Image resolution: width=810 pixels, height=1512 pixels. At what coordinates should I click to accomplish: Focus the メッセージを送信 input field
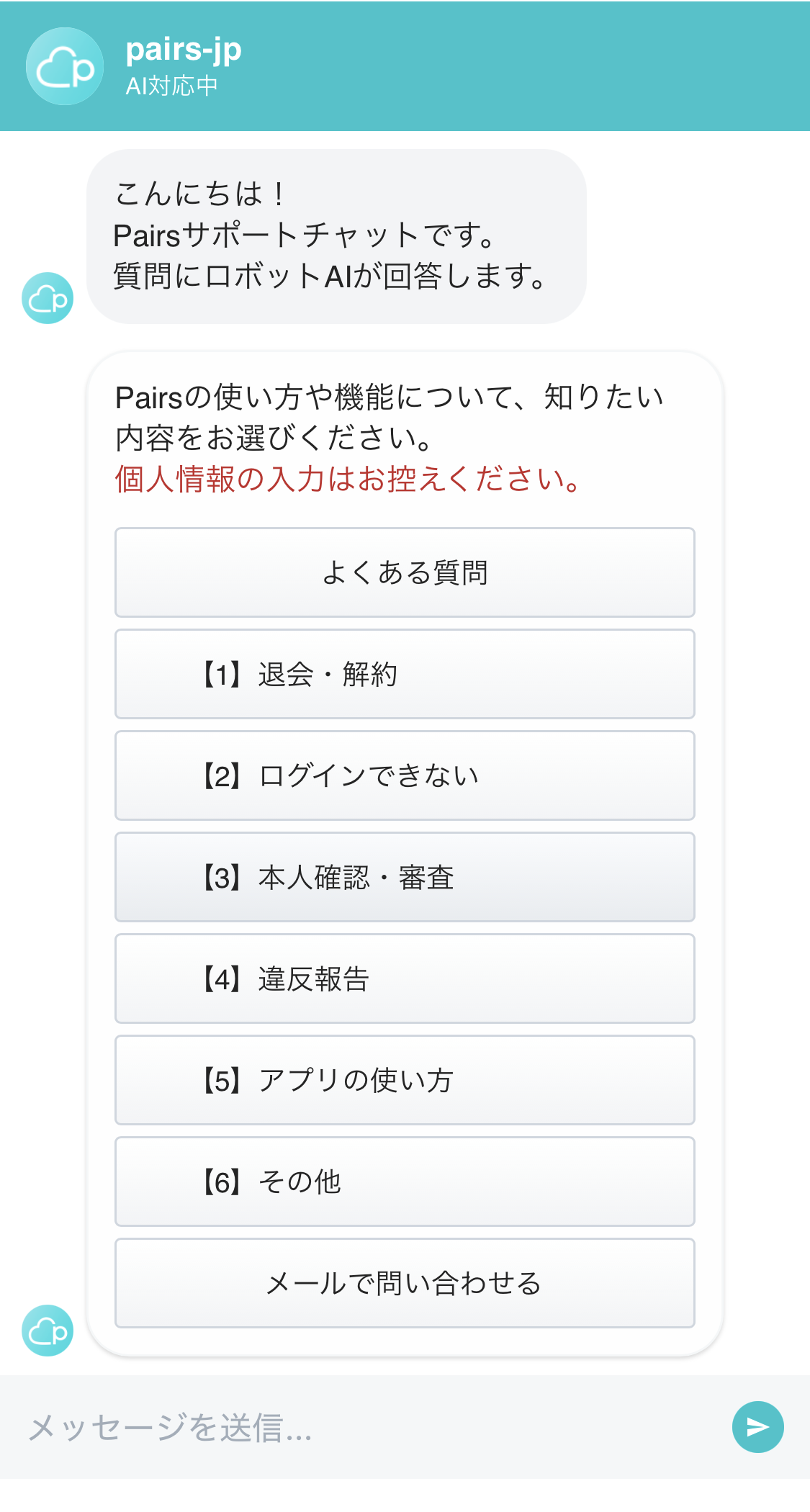[360, 1427]
